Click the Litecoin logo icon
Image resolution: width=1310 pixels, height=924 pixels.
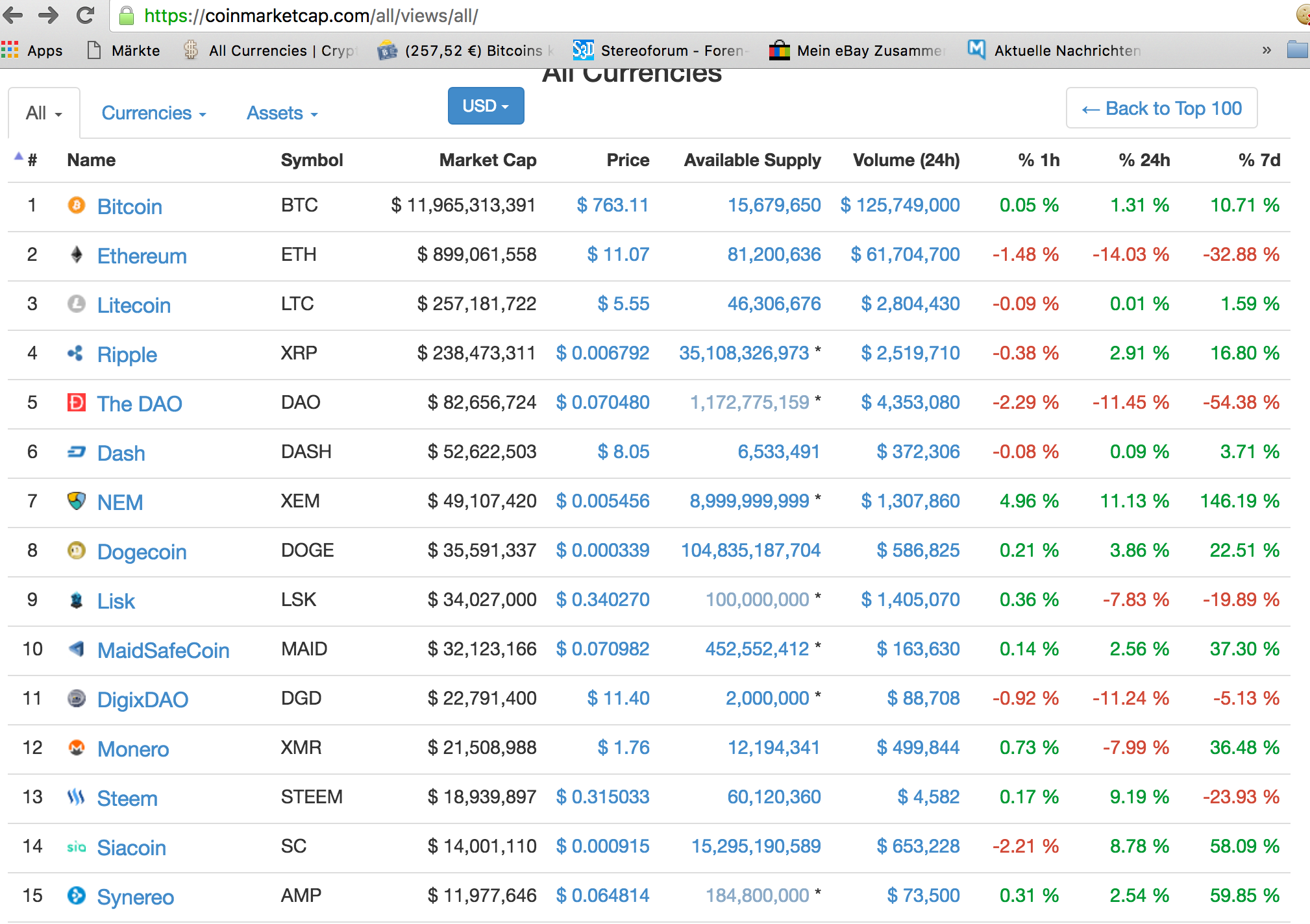point(77,304)
